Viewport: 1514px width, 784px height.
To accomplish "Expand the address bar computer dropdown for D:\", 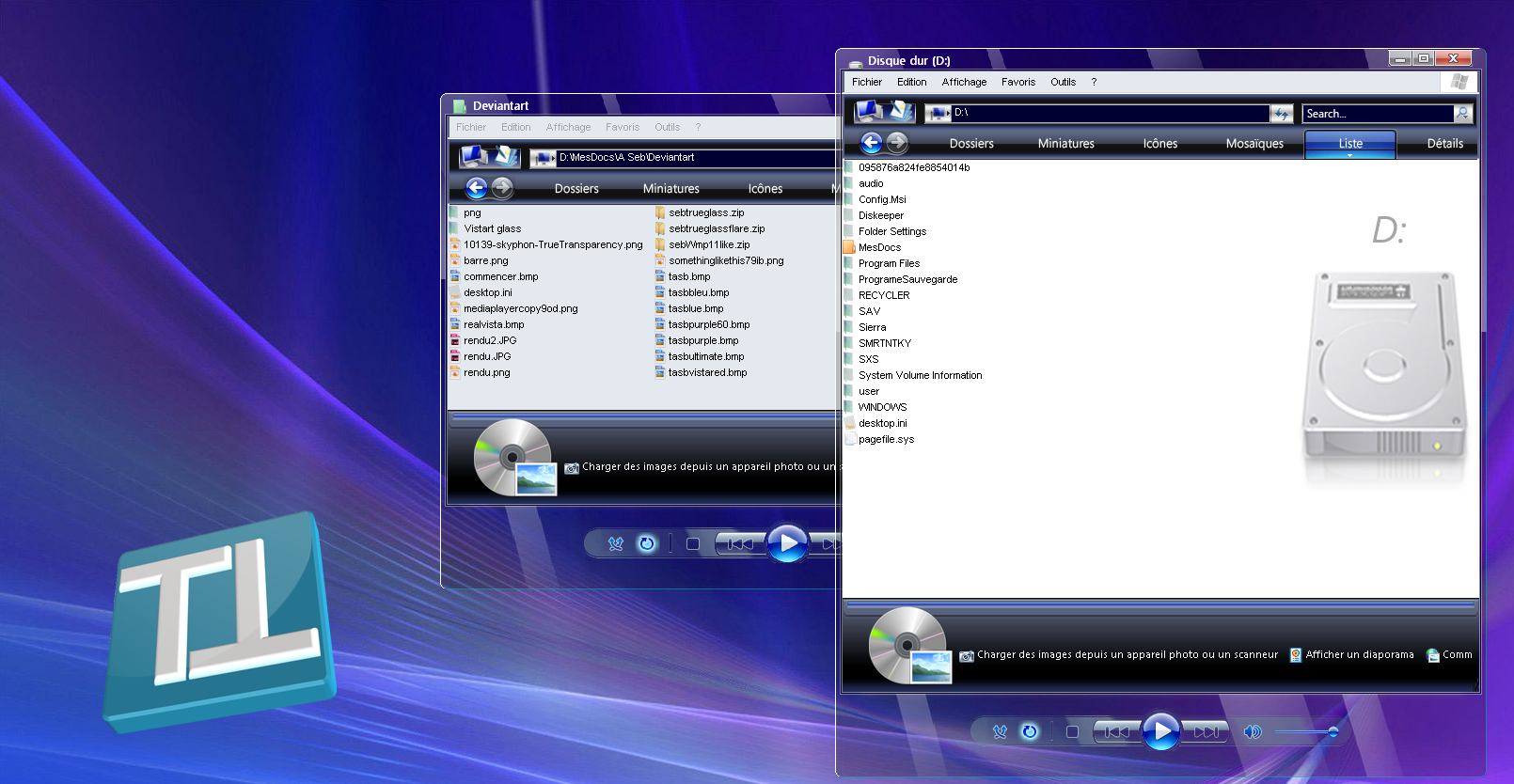I will click(938, 114).
